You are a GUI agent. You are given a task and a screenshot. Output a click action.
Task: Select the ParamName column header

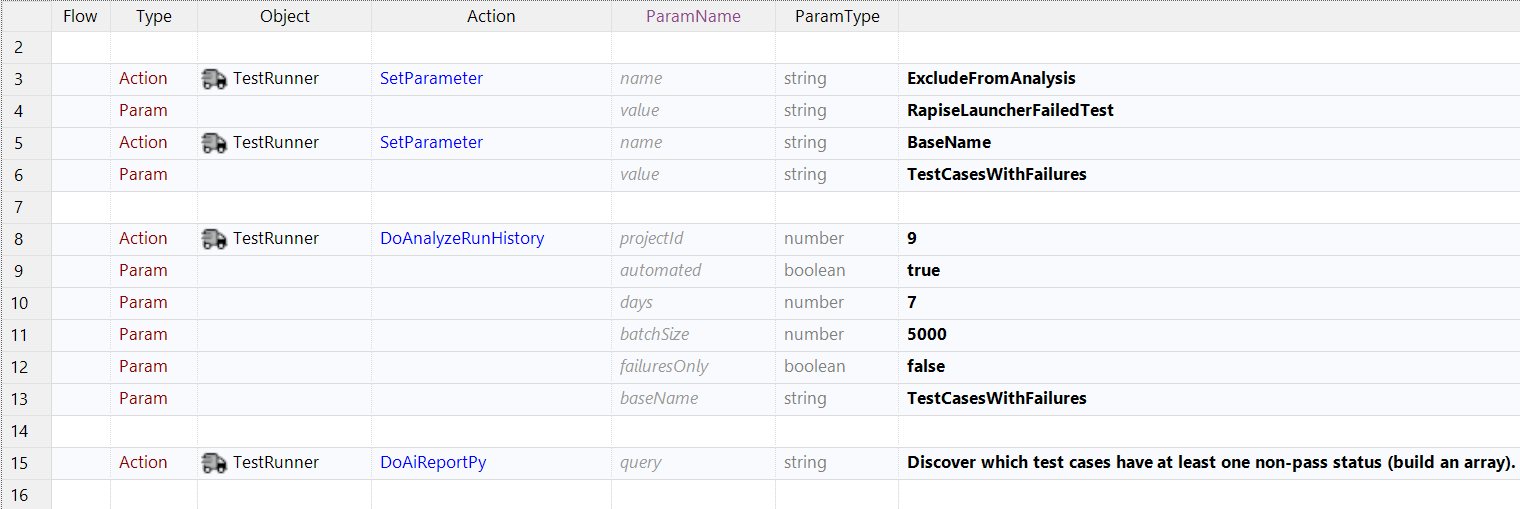click(693, 16)
